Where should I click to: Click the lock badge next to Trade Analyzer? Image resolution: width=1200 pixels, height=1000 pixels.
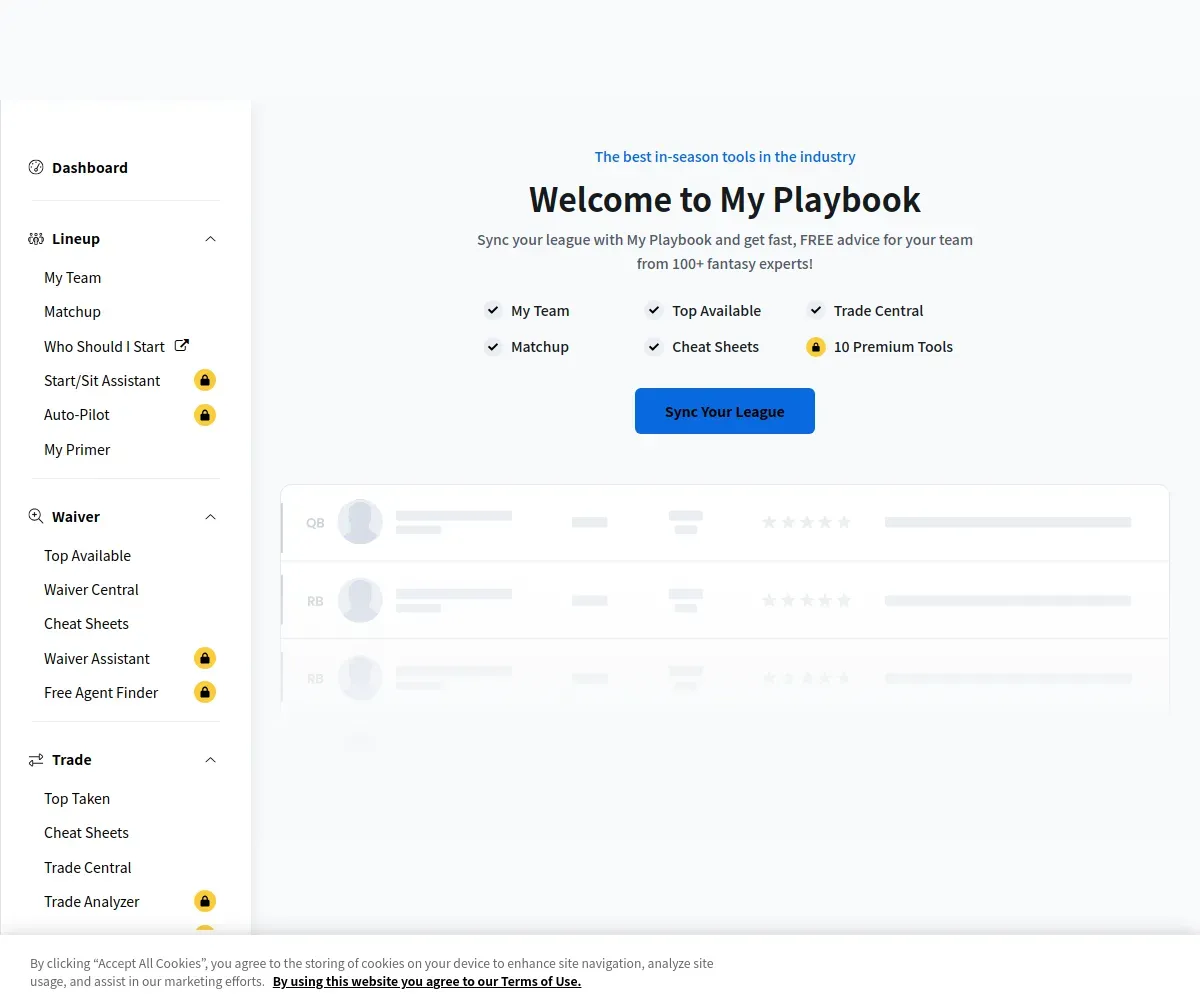[x=205, y=901]
